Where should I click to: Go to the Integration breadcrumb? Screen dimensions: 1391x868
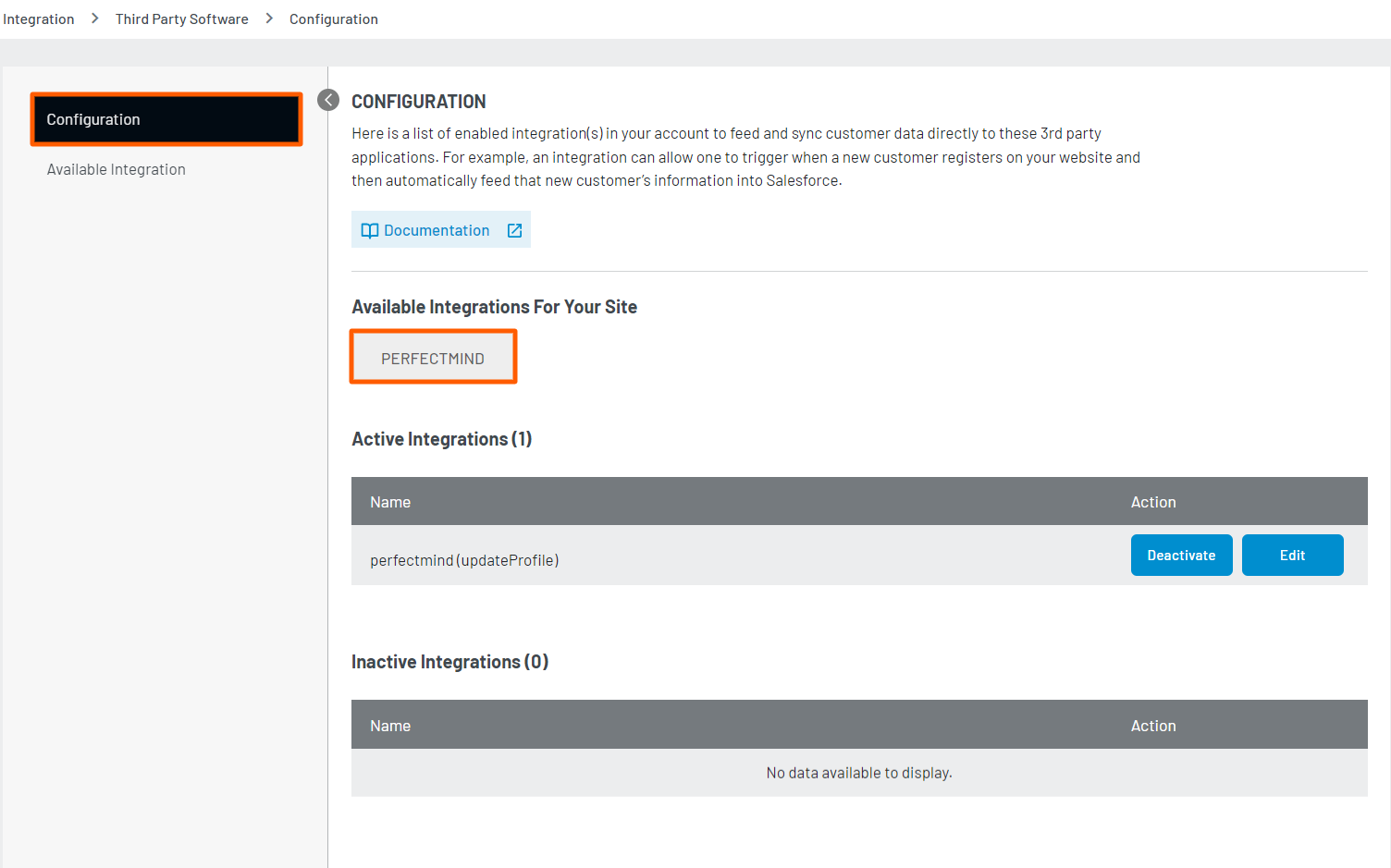(39, 19)
